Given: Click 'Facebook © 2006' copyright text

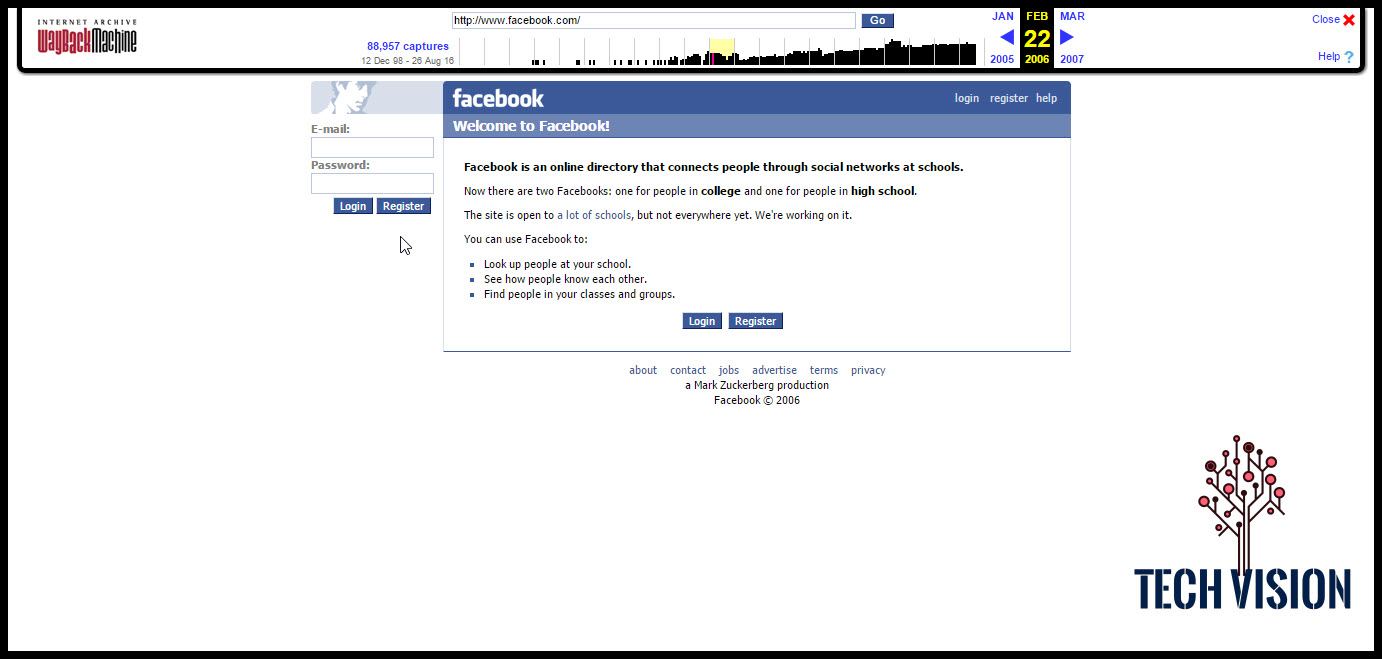Looking at the screenshot, I should (x=757, y=400).
